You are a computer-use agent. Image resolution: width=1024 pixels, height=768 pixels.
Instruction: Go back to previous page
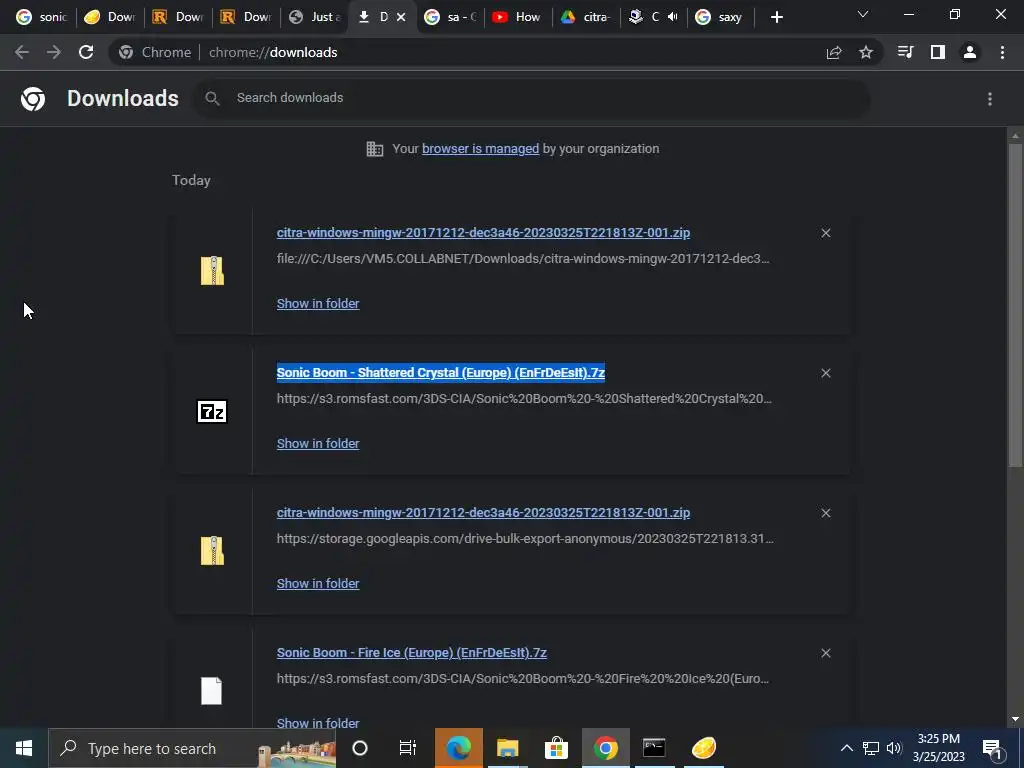pos(22,52)
